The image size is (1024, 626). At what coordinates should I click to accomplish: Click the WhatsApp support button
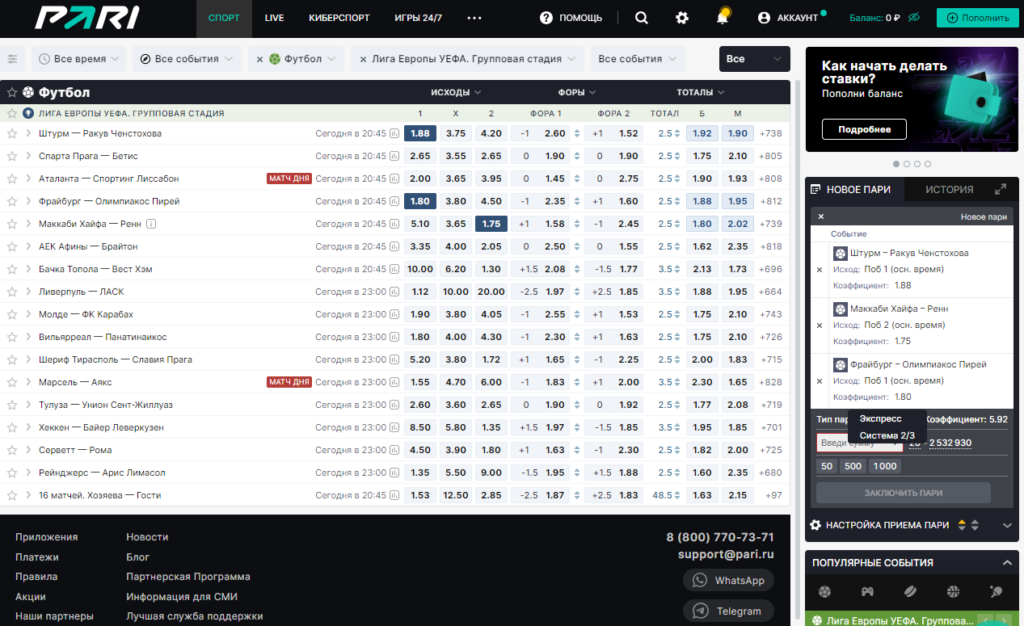tap(728, 580)
